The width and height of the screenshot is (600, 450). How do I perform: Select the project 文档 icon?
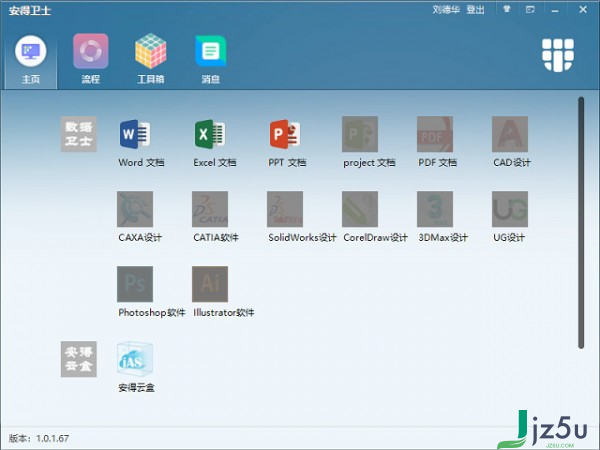tap(360, 134)
